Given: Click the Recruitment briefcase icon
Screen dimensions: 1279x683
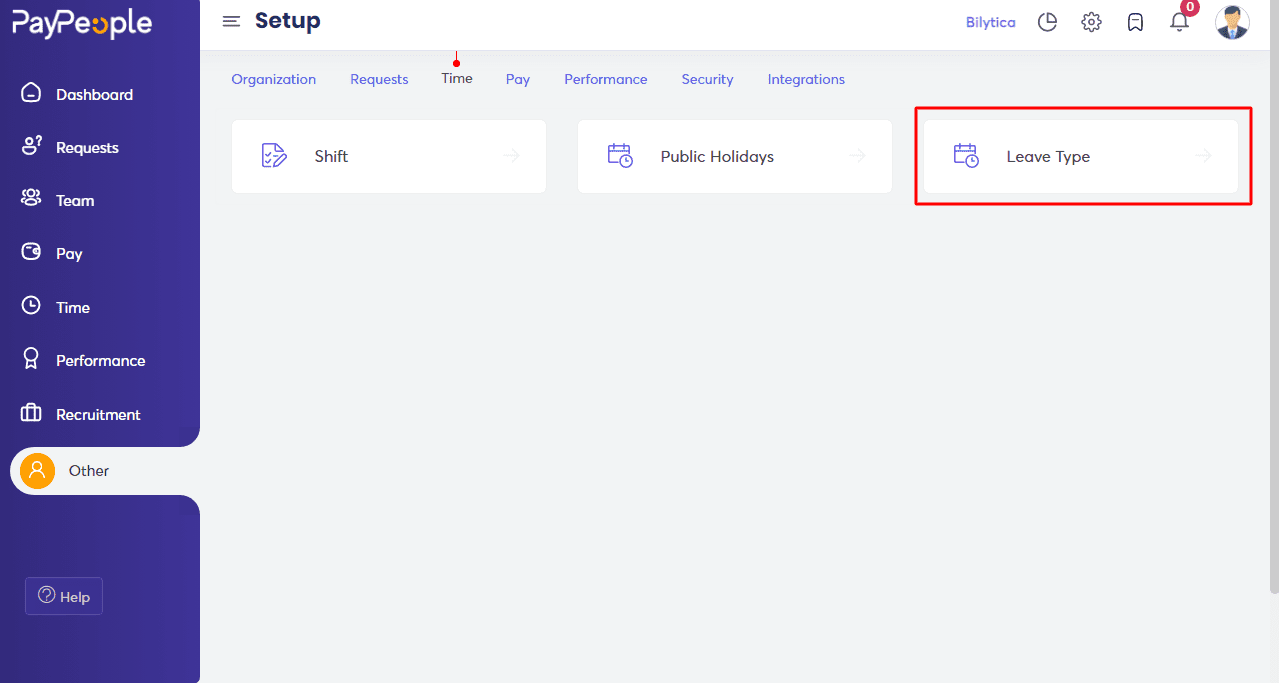Looking at the screenshot, I should pos(31,413).
